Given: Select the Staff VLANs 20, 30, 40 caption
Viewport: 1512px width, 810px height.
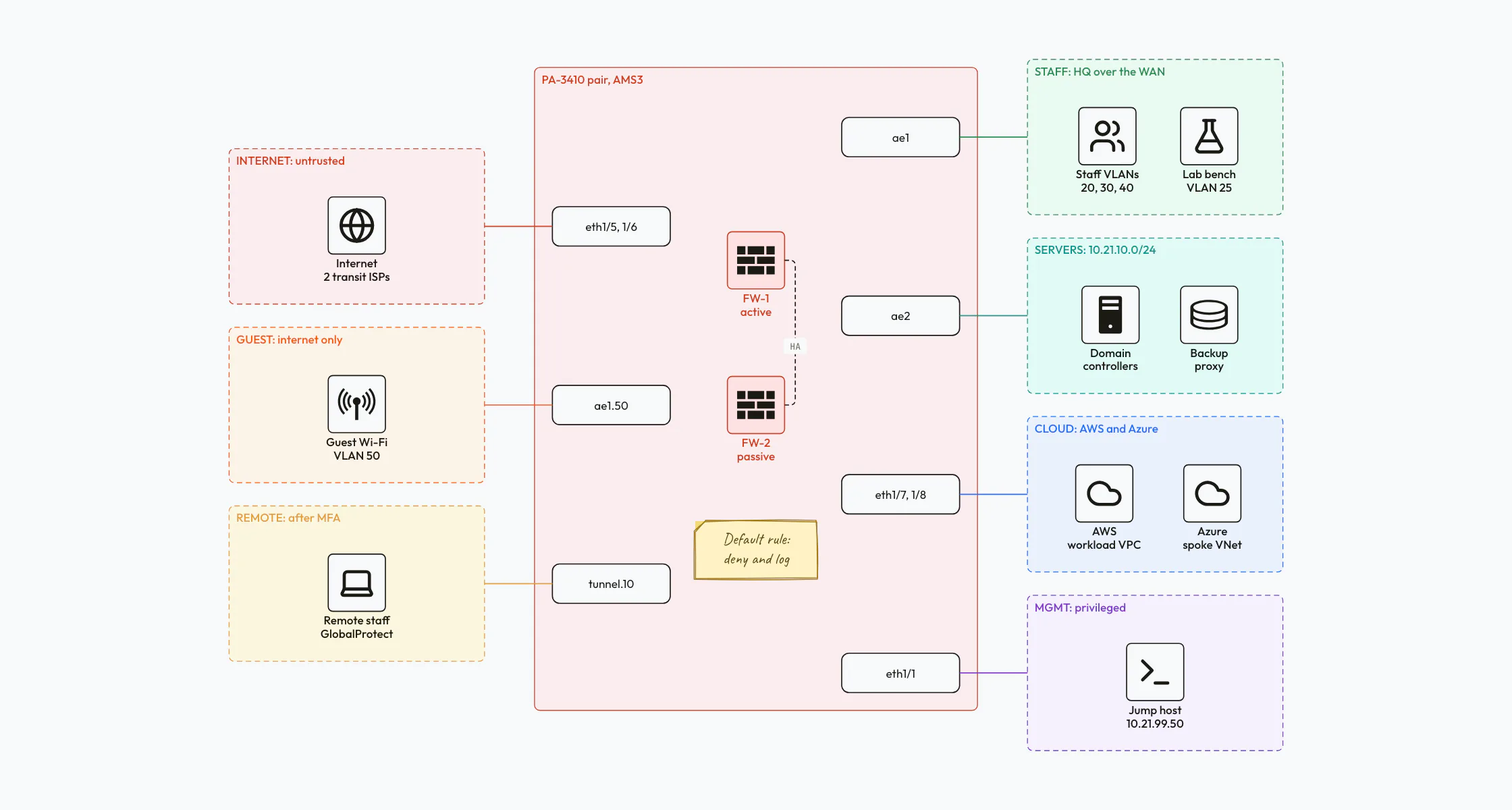Looking at the screenshot, I should (x=1107, y=181).
